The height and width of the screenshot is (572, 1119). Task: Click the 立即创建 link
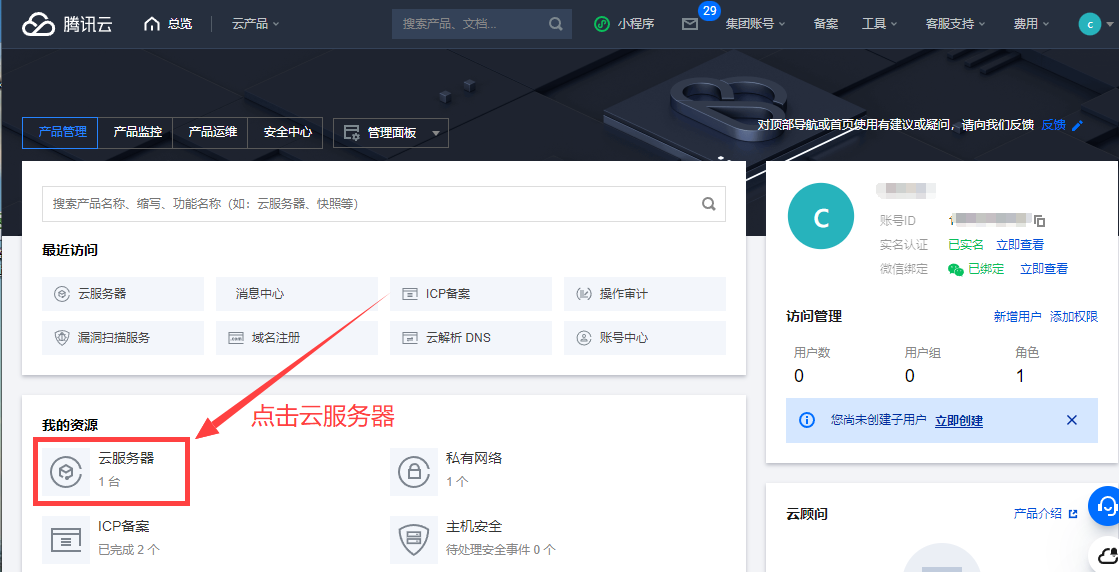point(959,421)
